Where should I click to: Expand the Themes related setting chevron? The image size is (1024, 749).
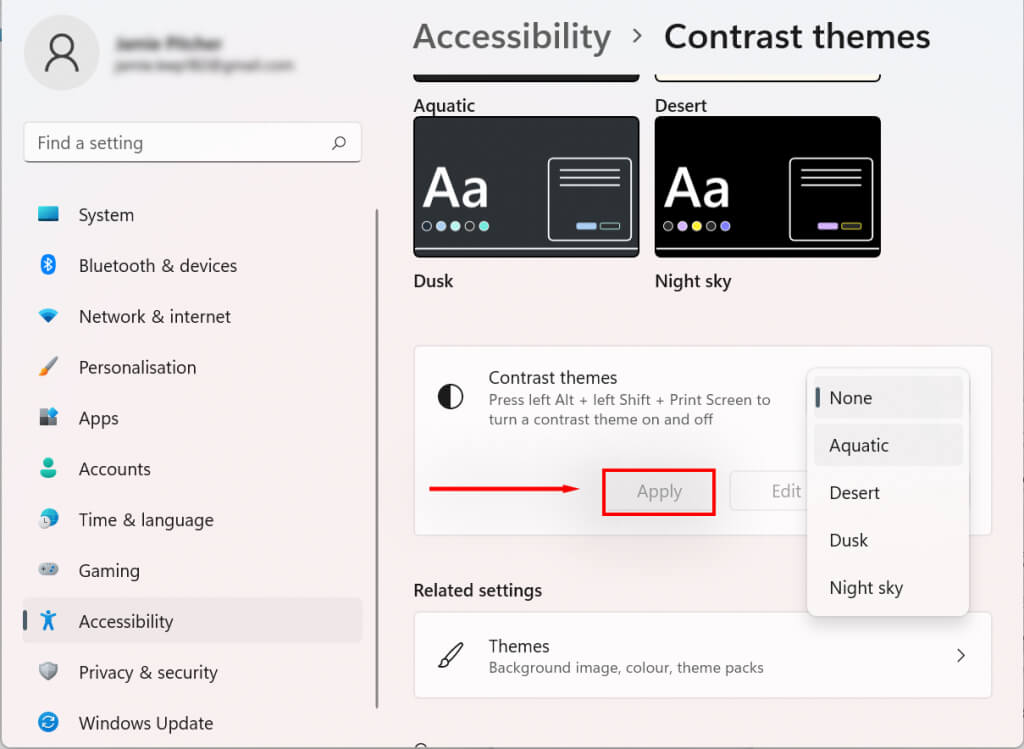pyautogui.click(x=961, y=656)
